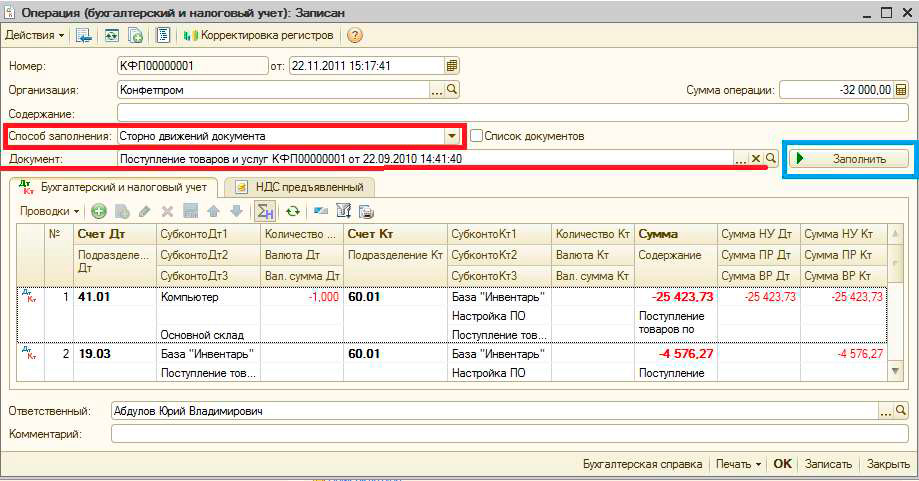Viewport: 919px width, 481px height.
Task: Expand the Способ заполнения dropdown
Action: tap(452, 136)
